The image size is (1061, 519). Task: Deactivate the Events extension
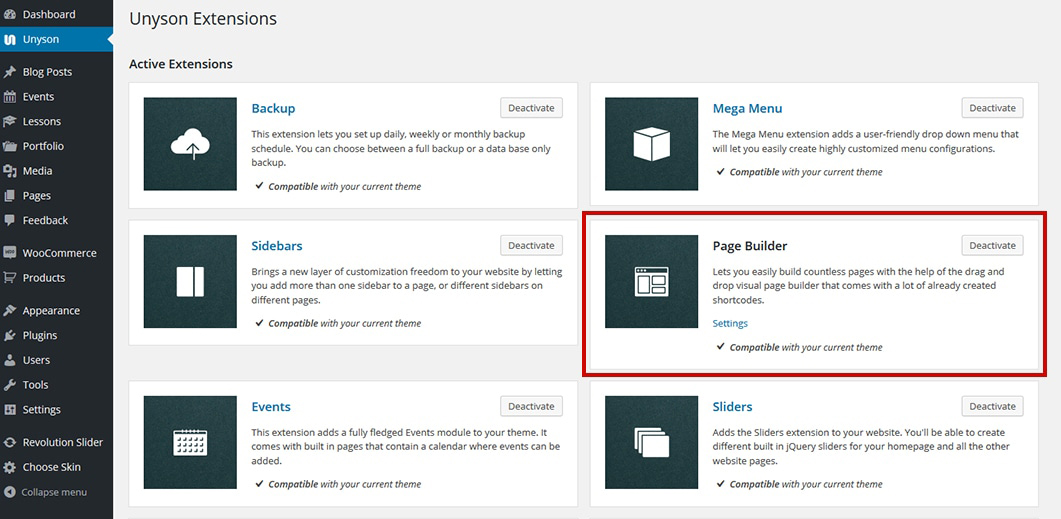531,406
